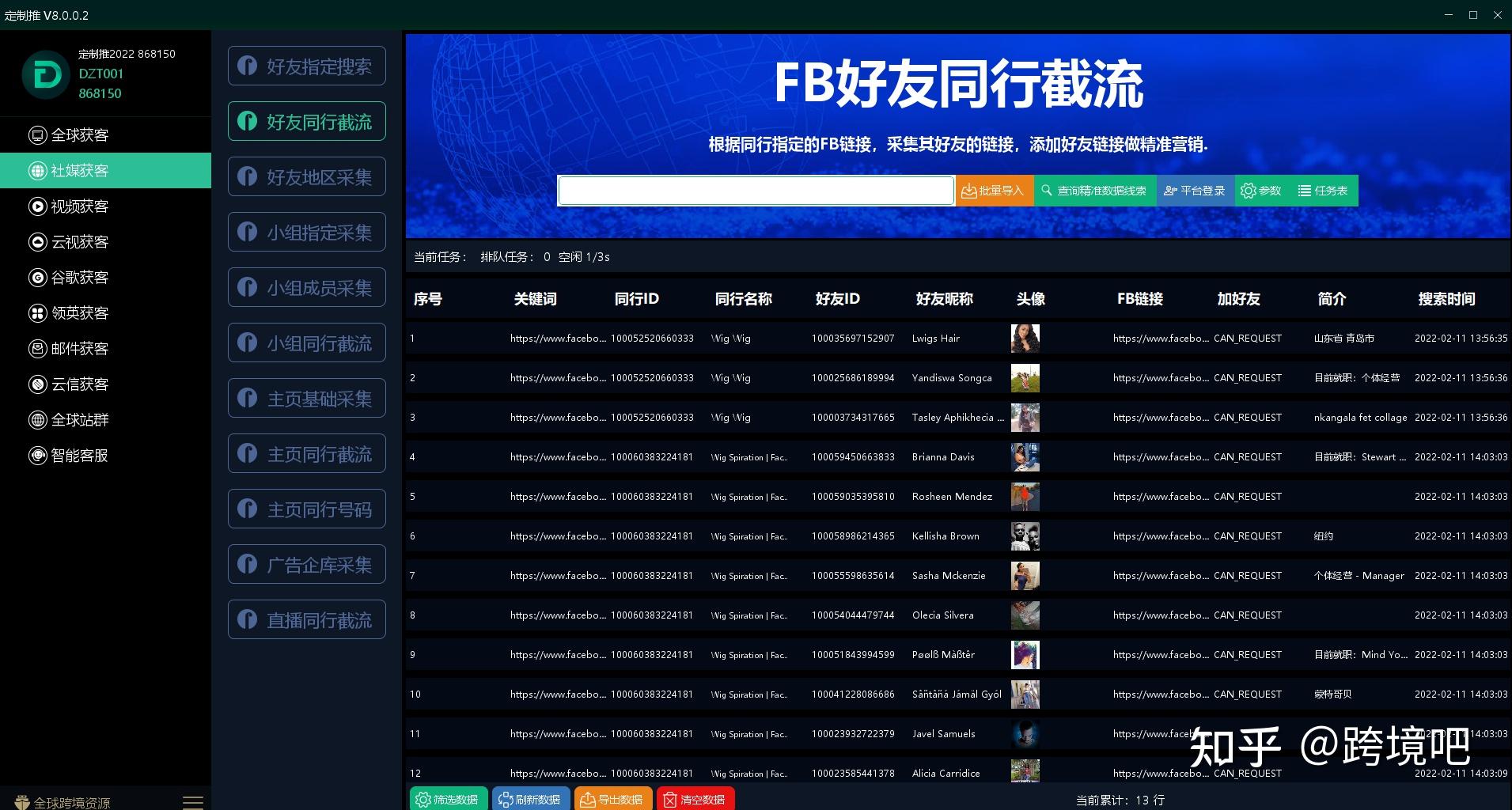Click 筛选数据 filter data button
Screen dimensions: 1512x810
449,800
